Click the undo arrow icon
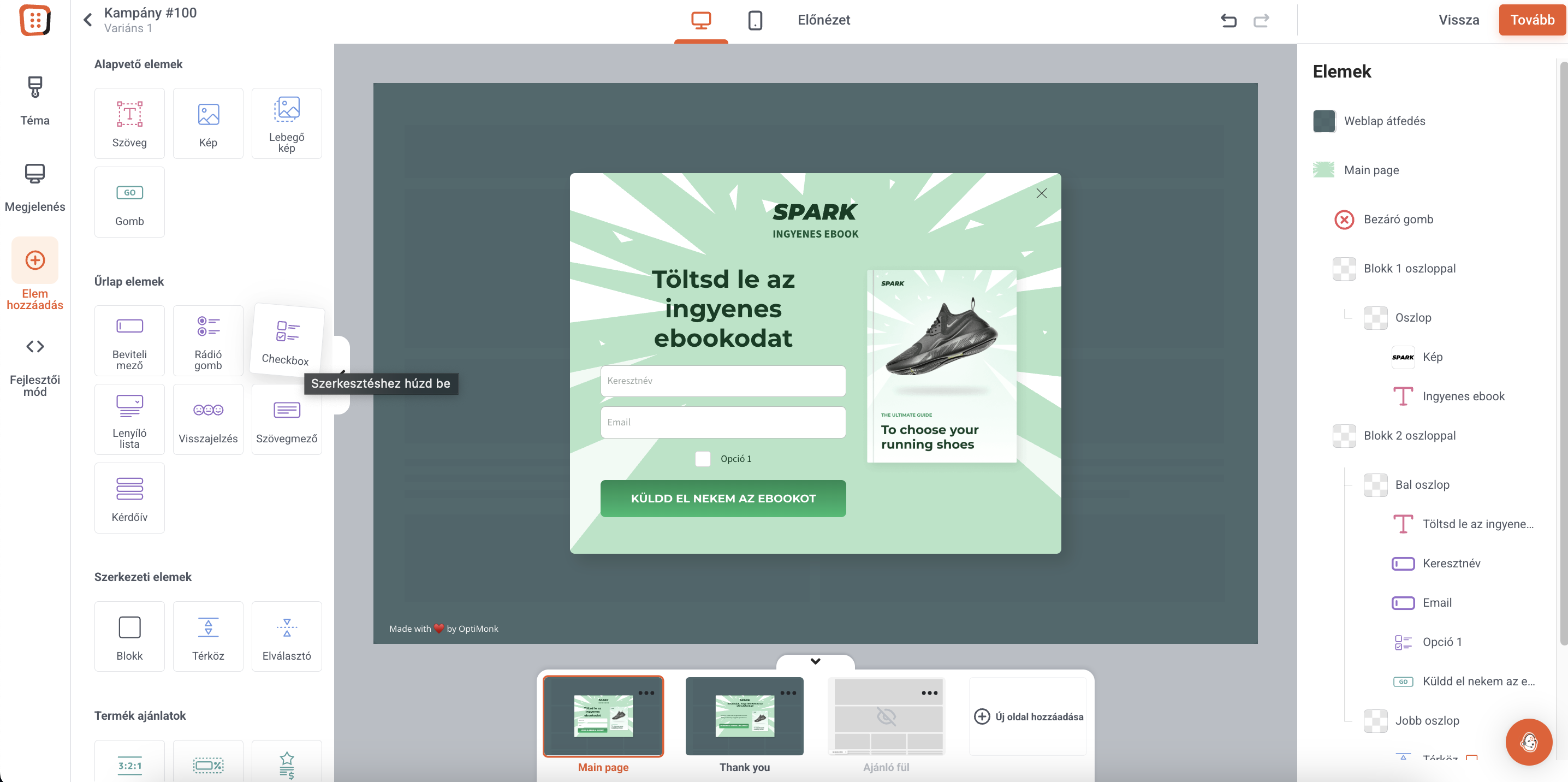Screen dimensions: 1568x782 (1228, 21)
